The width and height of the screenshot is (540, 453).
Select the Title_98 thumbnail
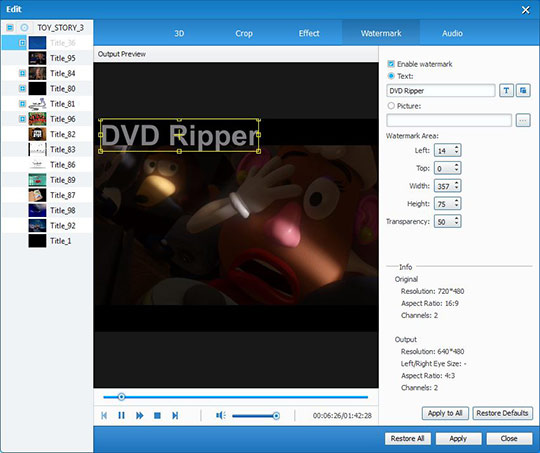pyautogui.click(x=37, y=210)
